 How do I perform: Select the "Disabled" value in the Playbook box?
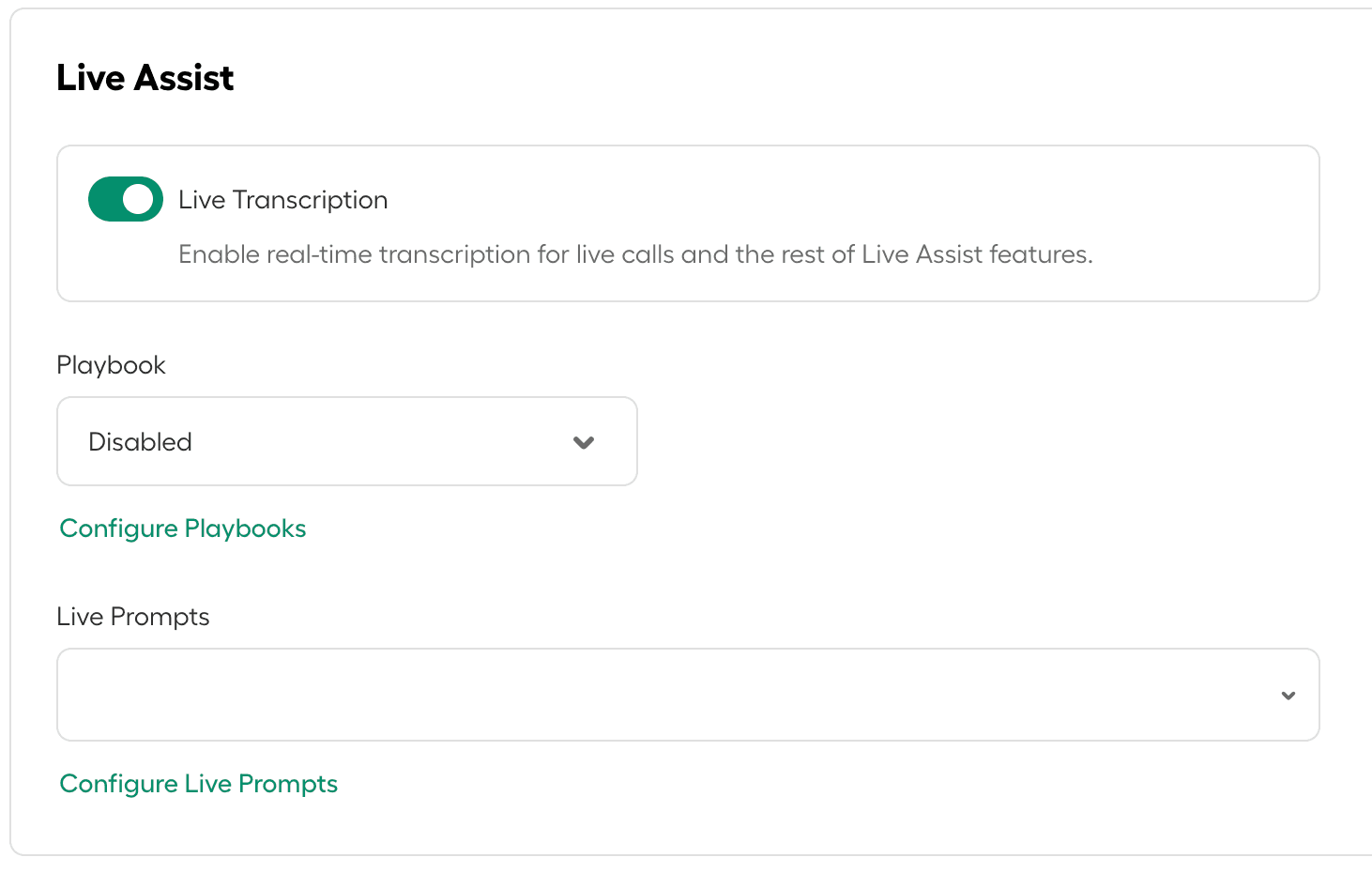[x=140, y=442]
